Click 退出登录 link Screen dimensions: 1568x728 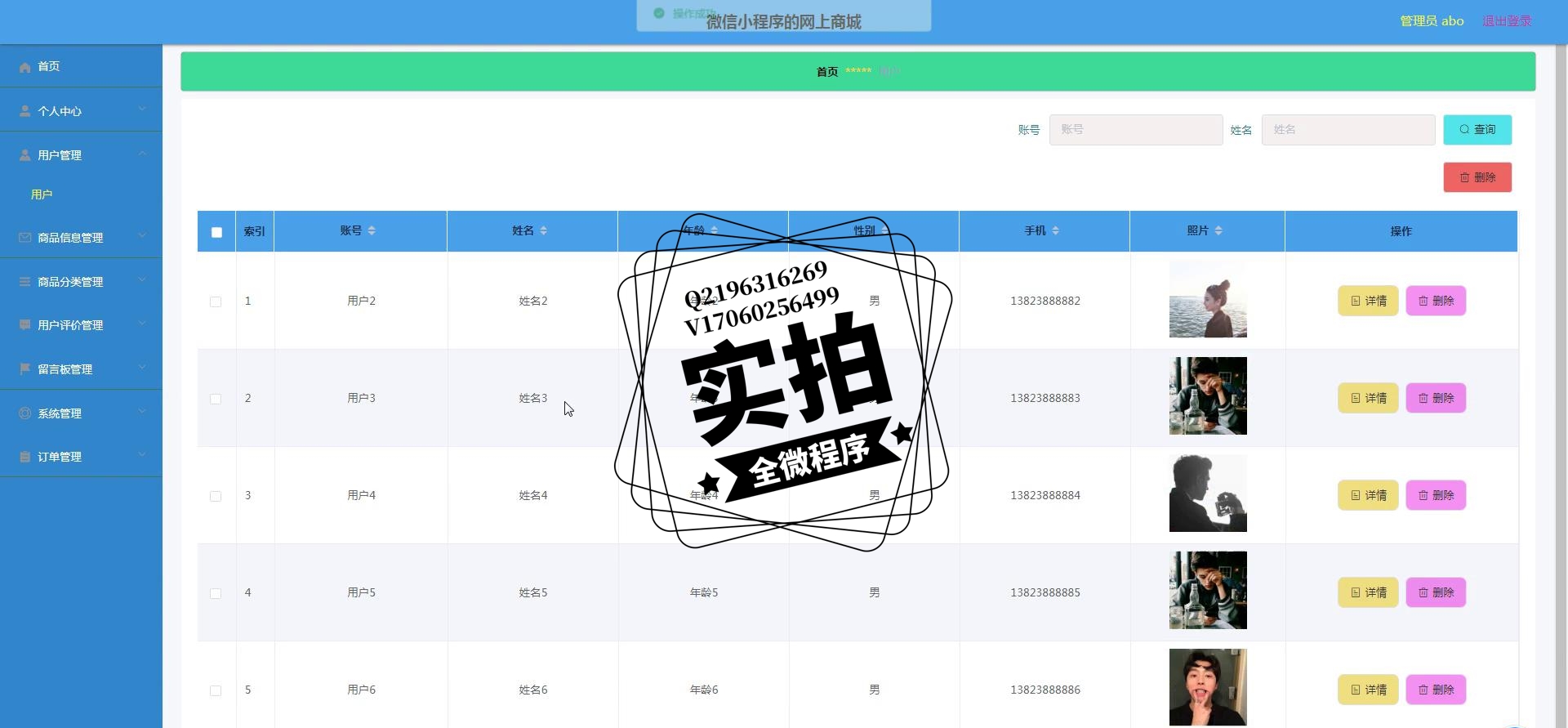click(1507, 21)
